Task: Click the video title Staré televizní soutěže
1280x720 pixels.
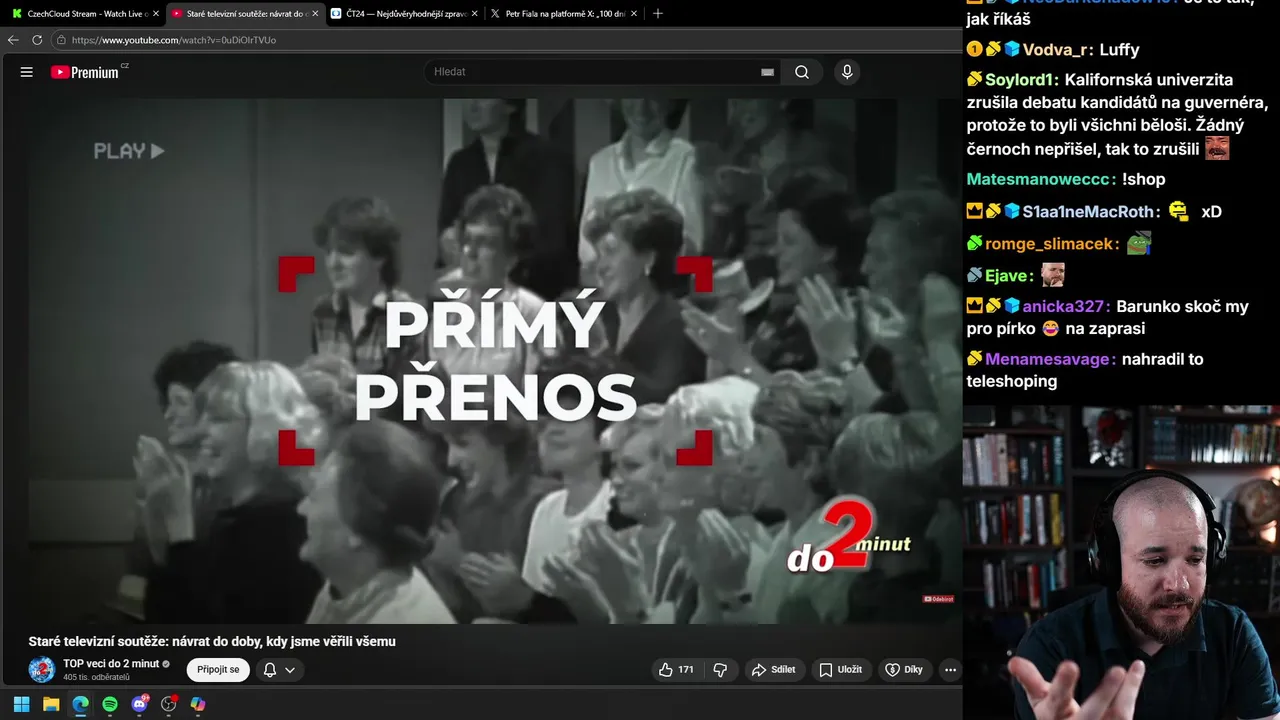Action: (x=212, y=641)
